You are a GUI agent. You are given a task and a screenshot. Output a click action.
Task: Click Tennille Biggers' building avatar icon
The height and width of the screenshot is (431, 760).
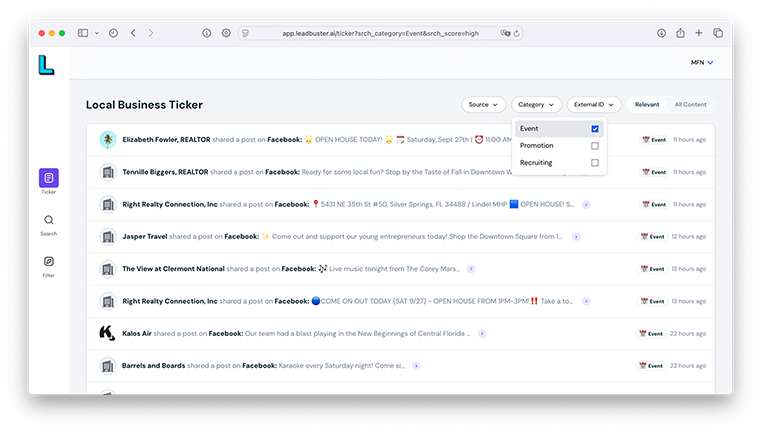pyautogui.click(x=108, y=172)
